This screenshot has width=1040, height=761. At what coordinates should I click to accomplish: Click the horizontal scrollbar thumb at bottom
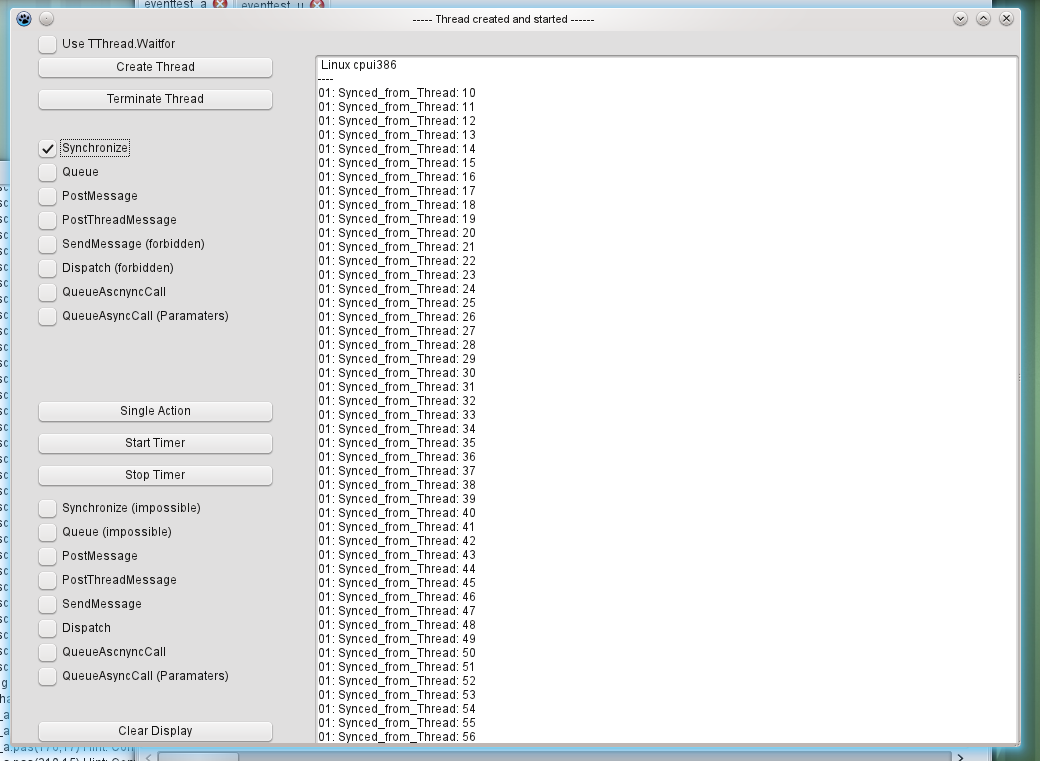[x=197, y=756]
